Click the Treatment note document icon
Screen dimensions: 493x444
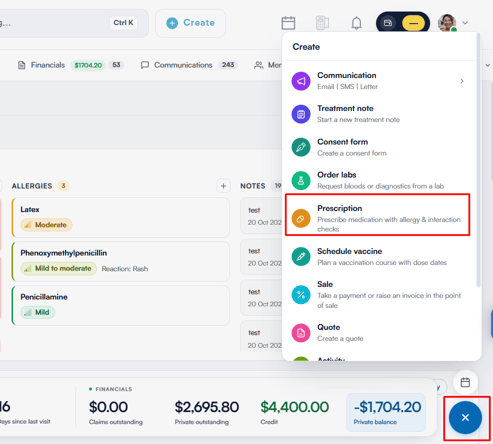coord(301,114)
